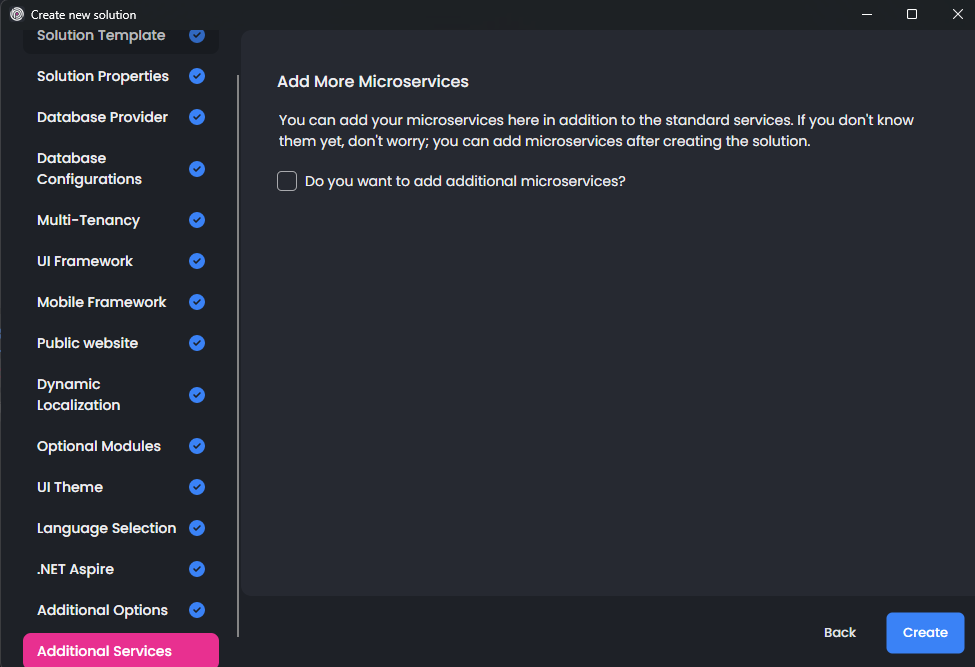Click the checkmark icon next to Solution Properties
The height and width of the screenshot is (667, 975).
197,76
